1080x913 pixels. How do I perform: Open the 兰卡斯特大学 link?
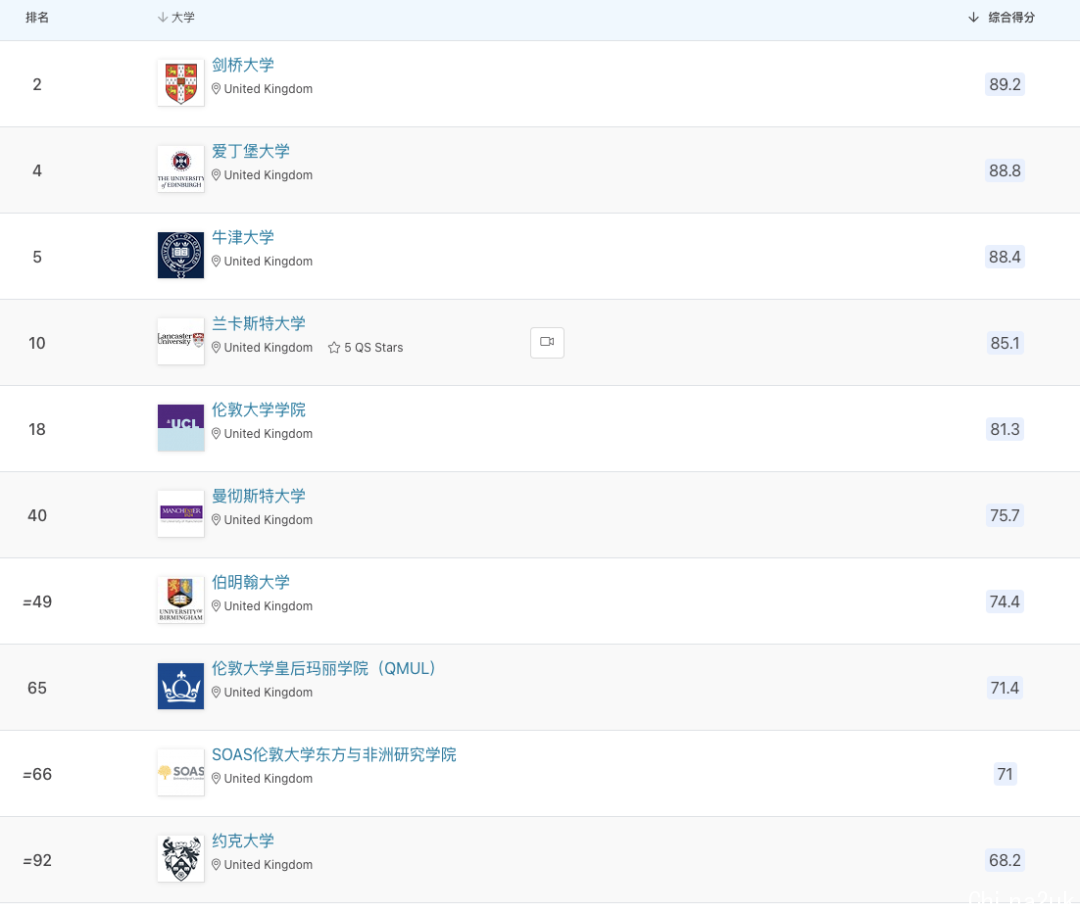(258, 323)
